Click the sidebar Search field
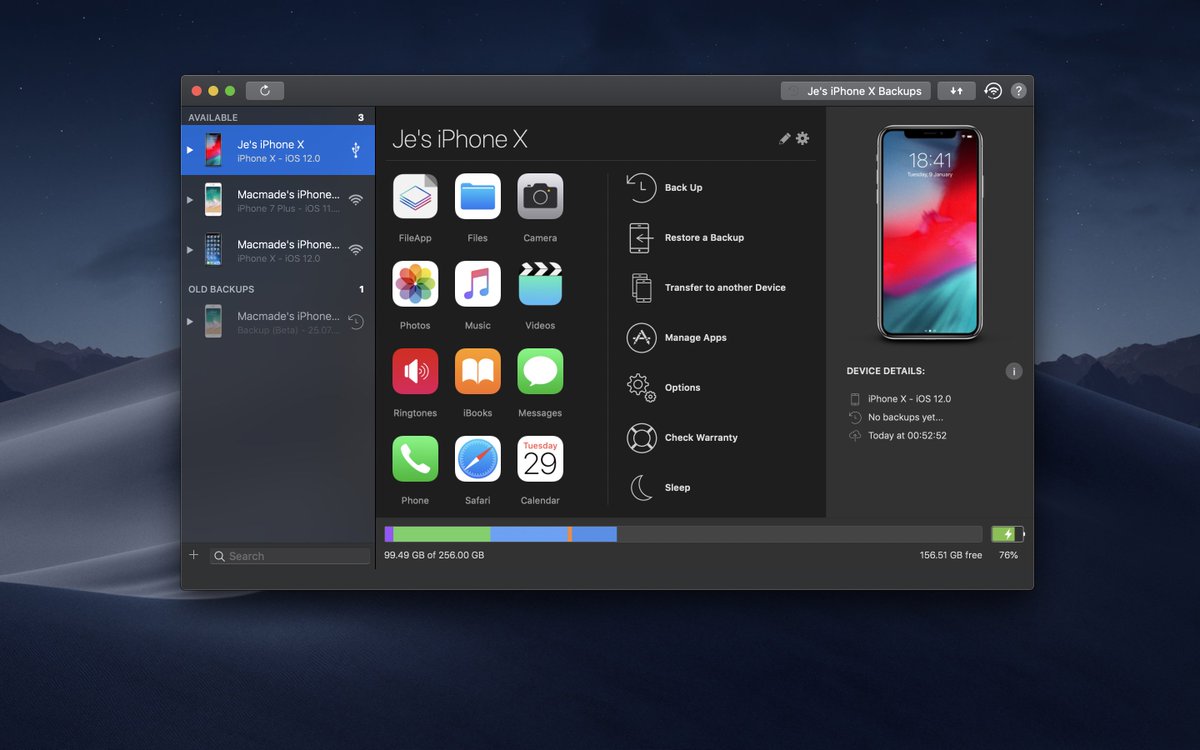Screen dimensions: 1200x750 tap(291, 556)
